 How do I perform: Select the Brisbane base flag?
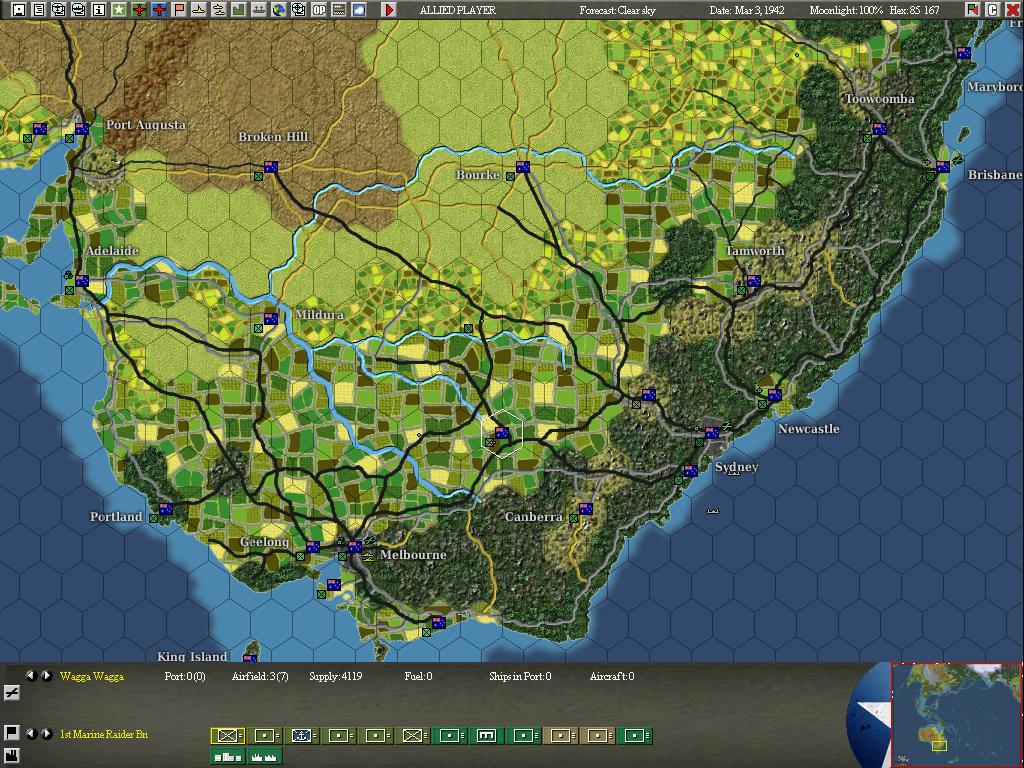coord(943,167)
